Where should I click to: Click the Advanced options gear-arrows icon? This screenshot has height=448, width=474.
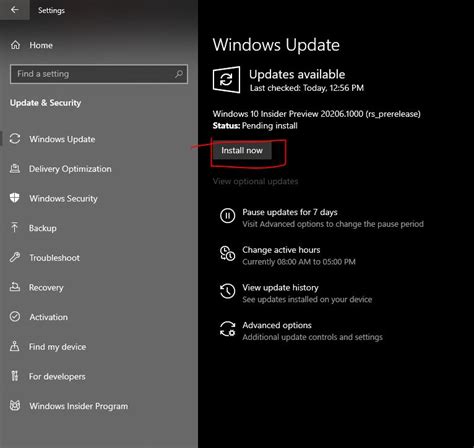pyautogui.click(x=228, y=329)
